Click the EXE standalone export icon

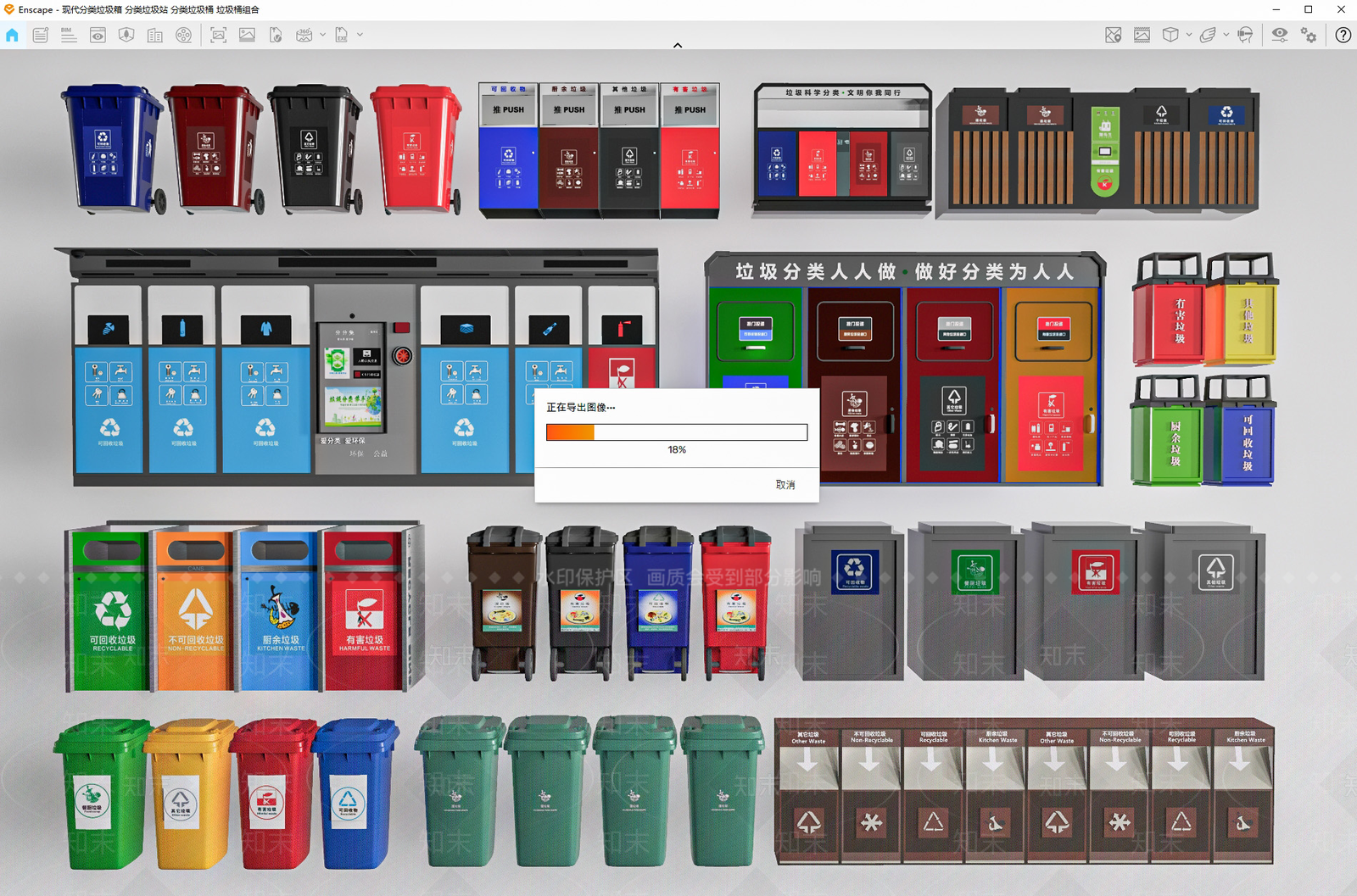pos(342,35)
